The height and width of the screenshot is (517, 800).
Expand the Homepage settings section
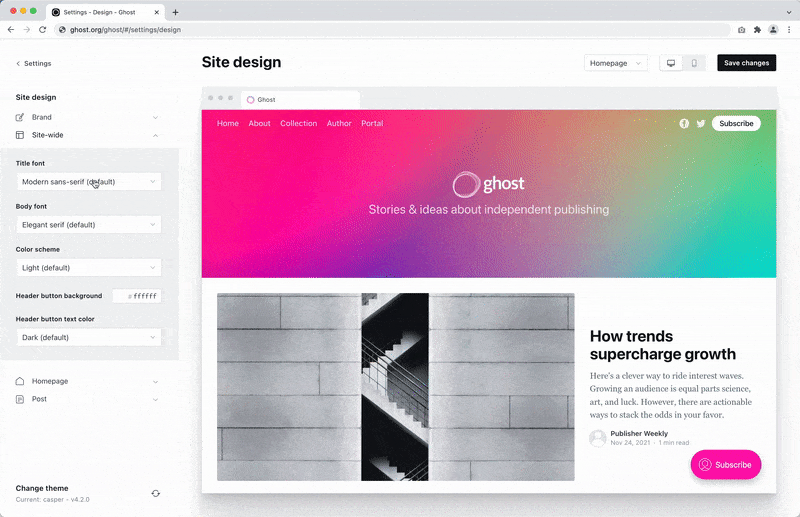click(x=155, y=381)
